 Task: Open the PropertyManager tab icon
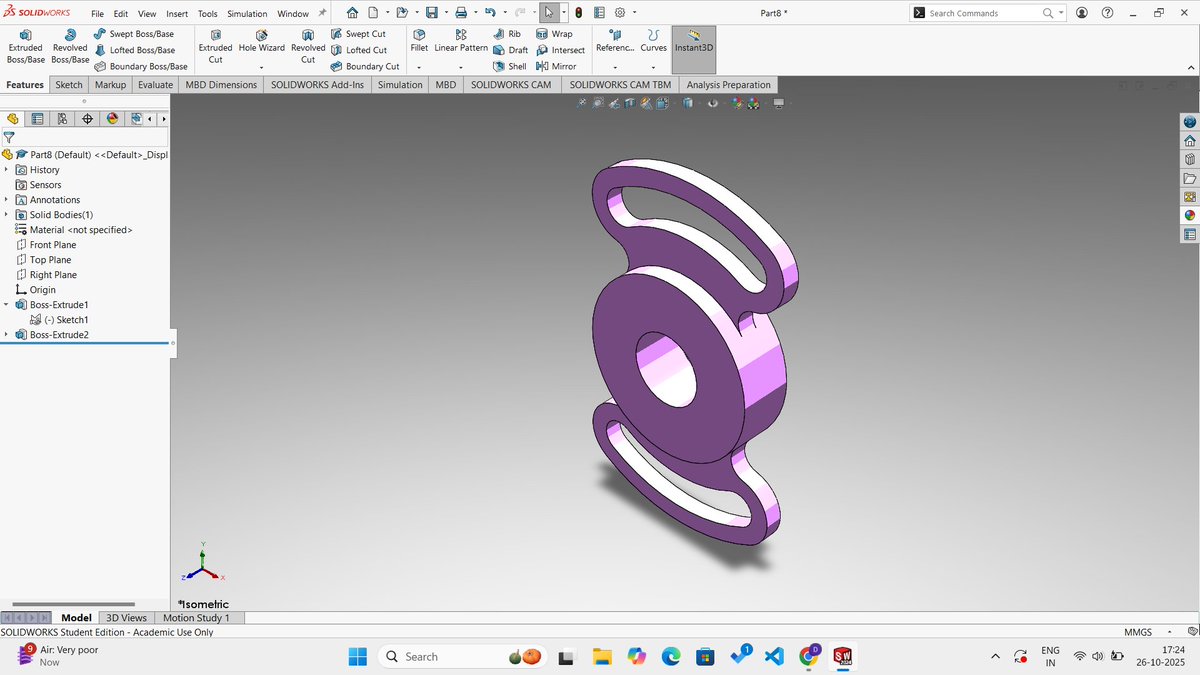(x=37, y=119)
